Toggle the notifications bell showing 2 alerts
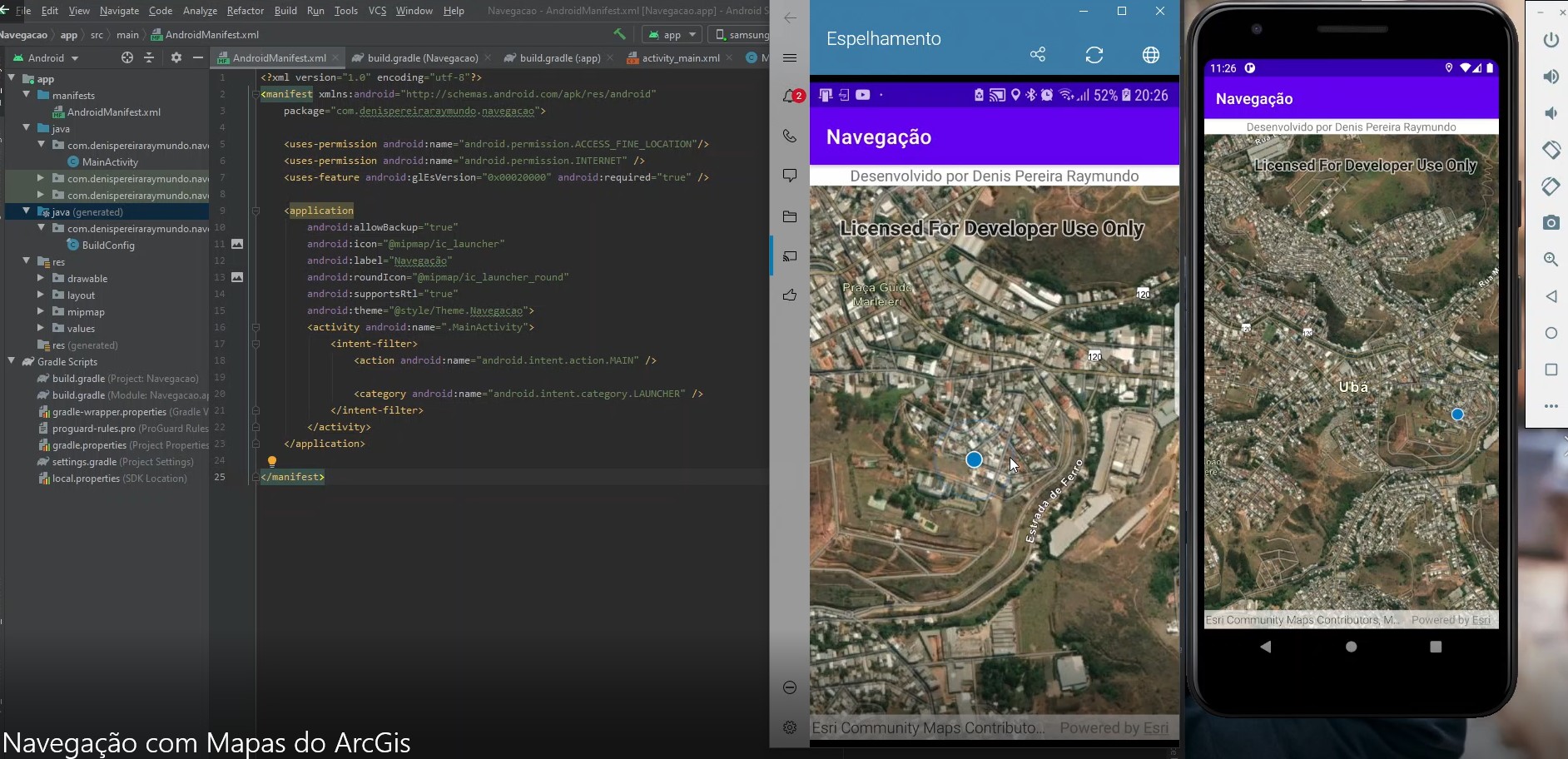The width and height of the screenshot is (1568, 759). tap(790, 96)
